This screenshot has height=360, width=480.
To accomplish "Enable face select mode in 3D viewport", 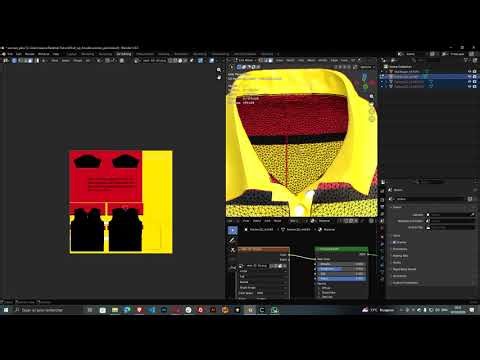I will click(270, 60).
